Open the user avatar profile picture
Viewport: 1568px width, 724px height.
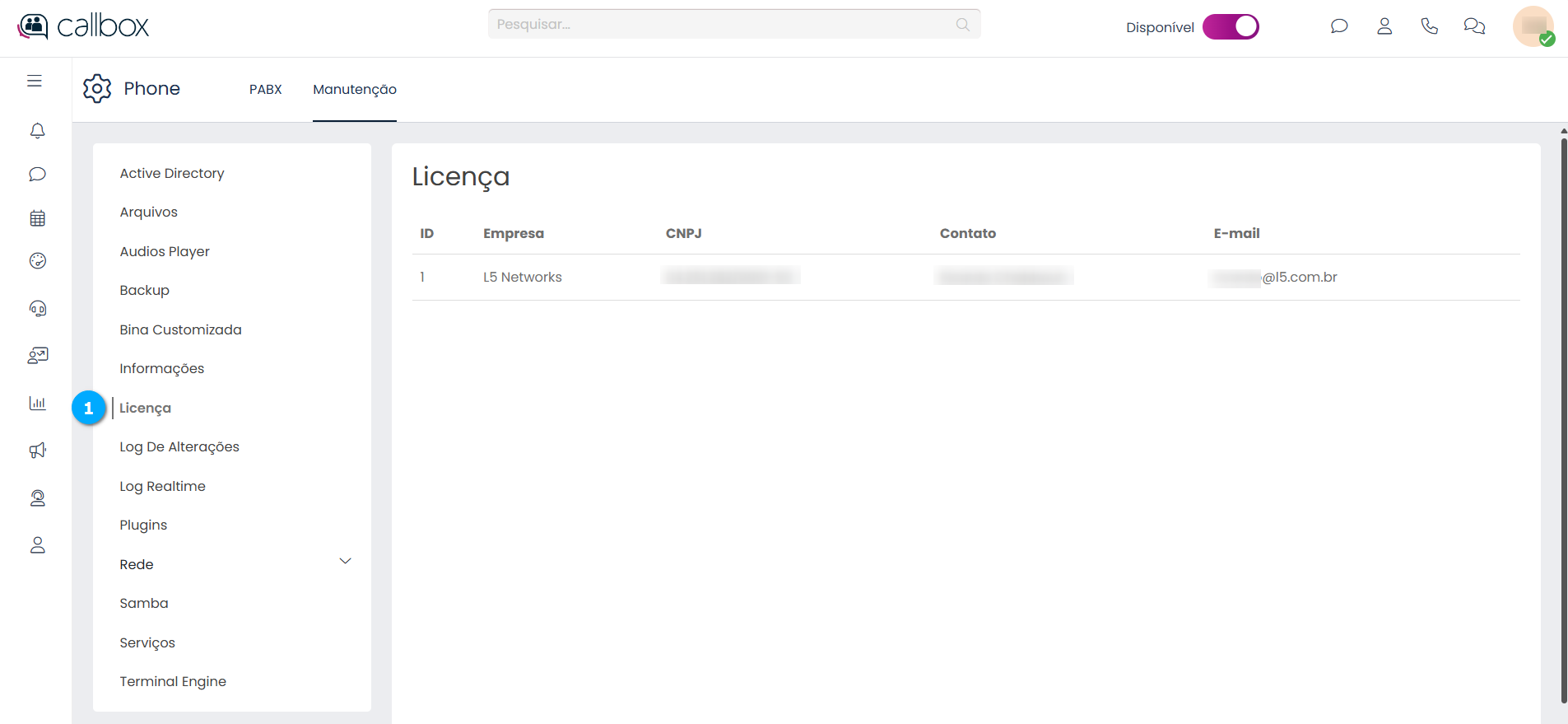coord(1533,26)
